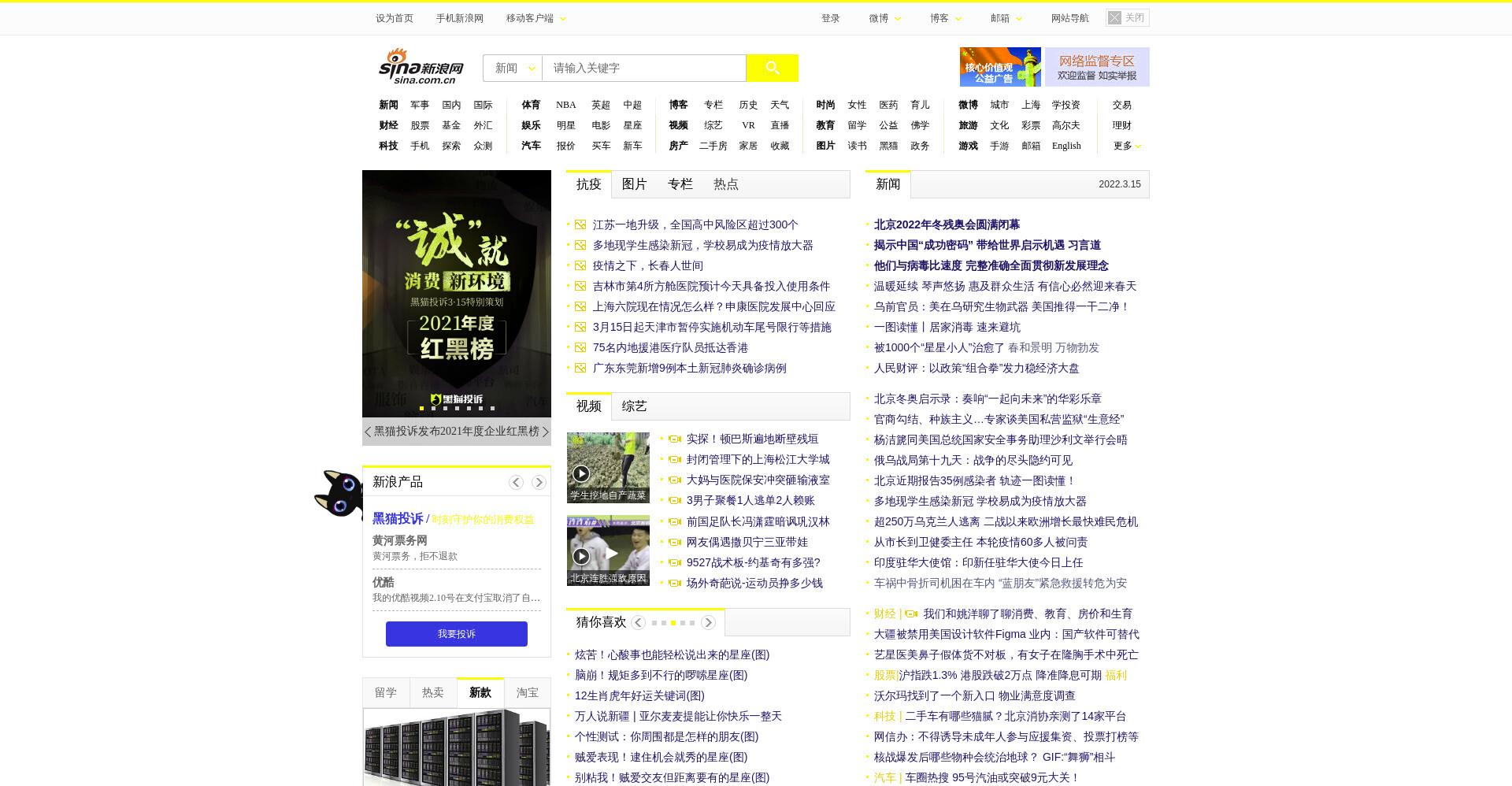This screenshot has height=786, width=1512.
Task: Expand the 博客 top bar dropdown
Action: 946,18
